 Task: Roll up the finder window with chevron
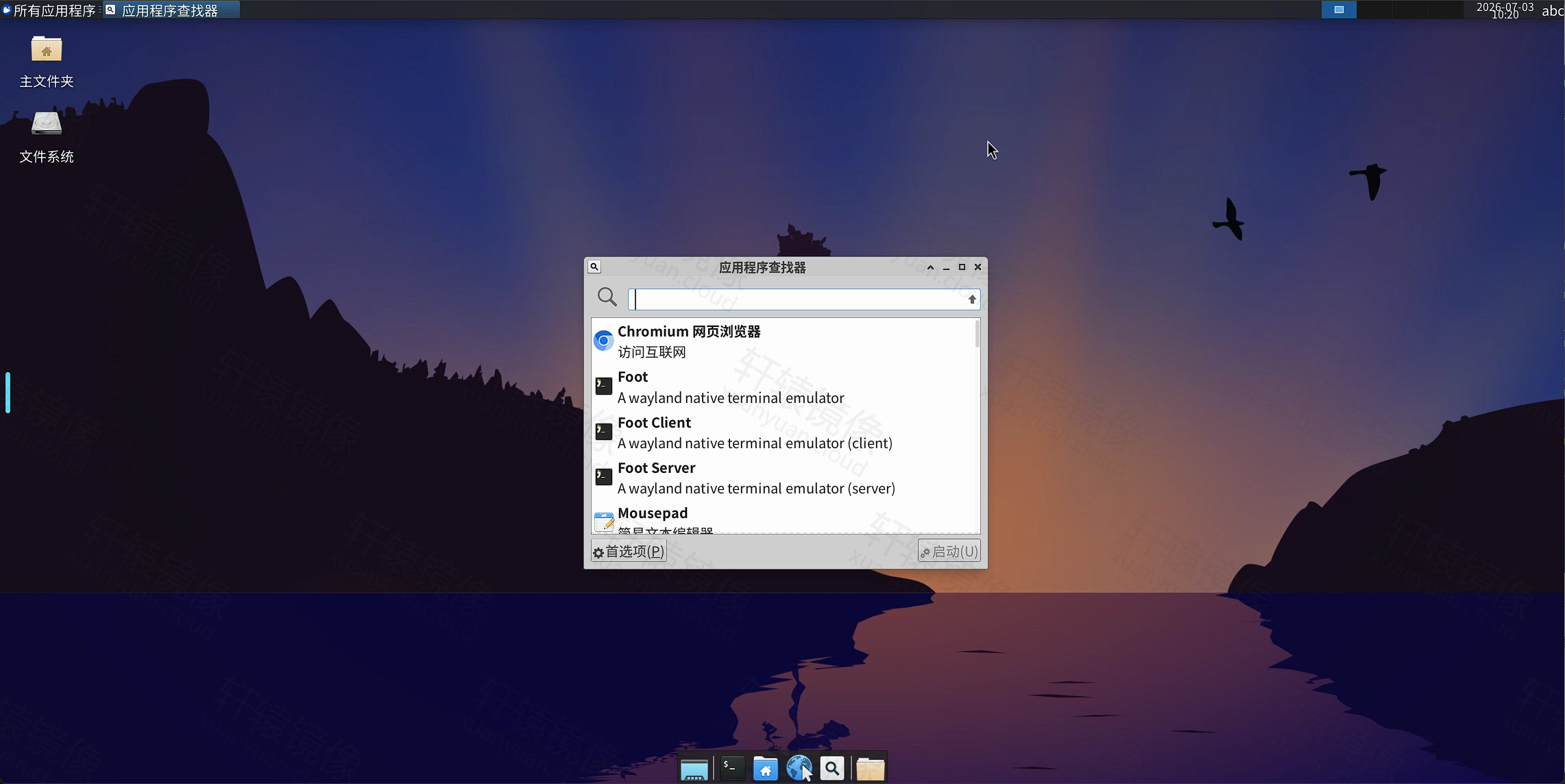[930, 267]
